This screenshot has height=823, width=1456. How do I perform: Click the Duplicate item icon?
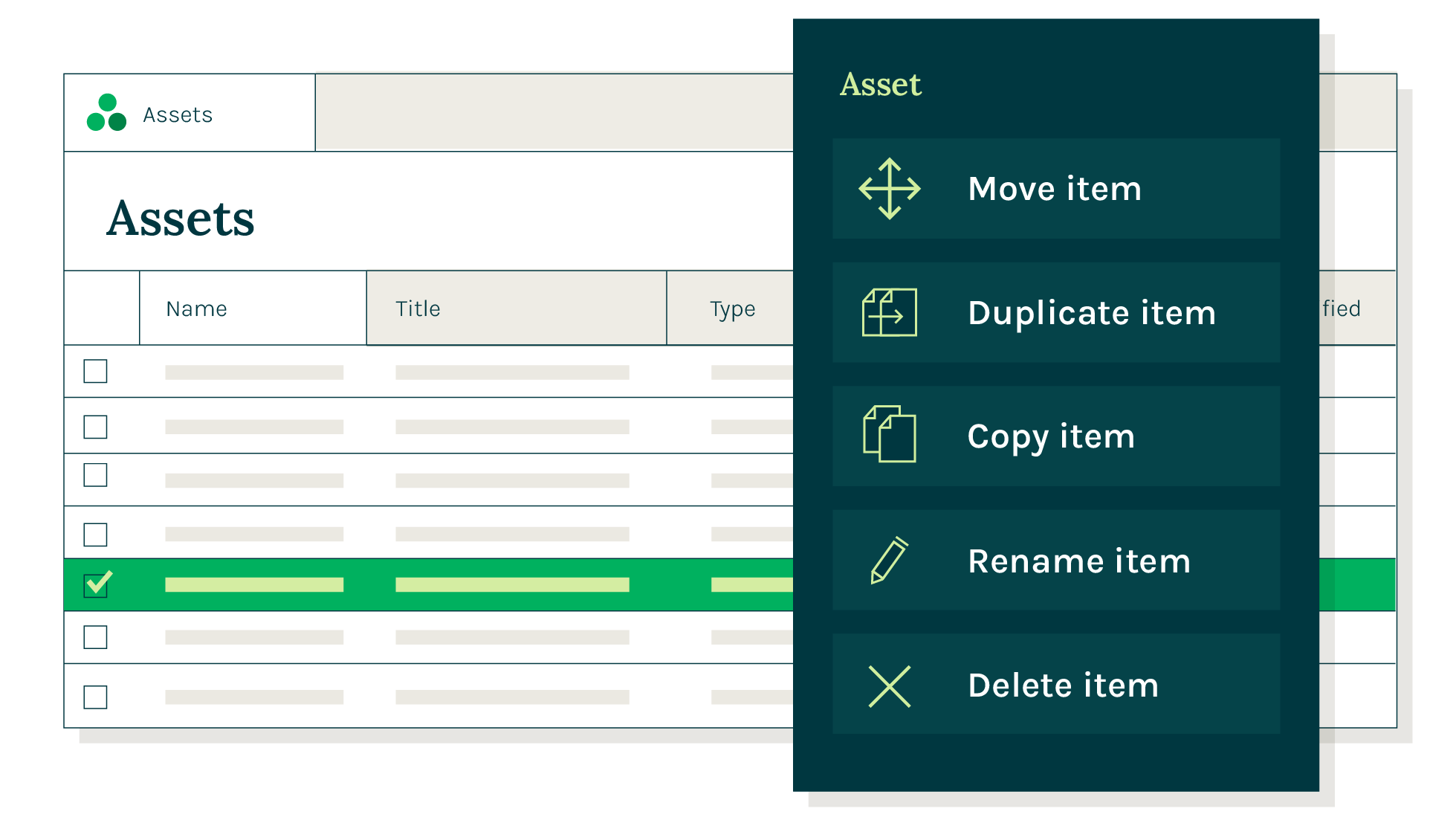click(889, 313)
